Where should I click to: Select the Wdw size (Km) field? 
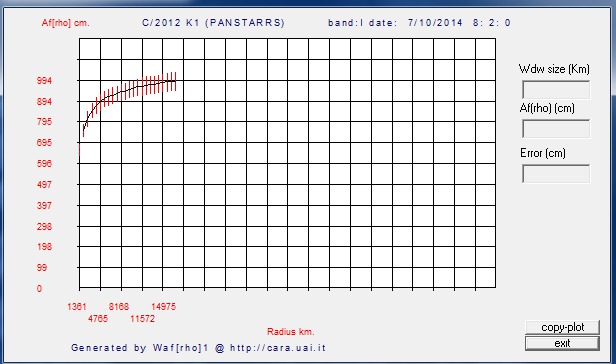tap(556, 90)
